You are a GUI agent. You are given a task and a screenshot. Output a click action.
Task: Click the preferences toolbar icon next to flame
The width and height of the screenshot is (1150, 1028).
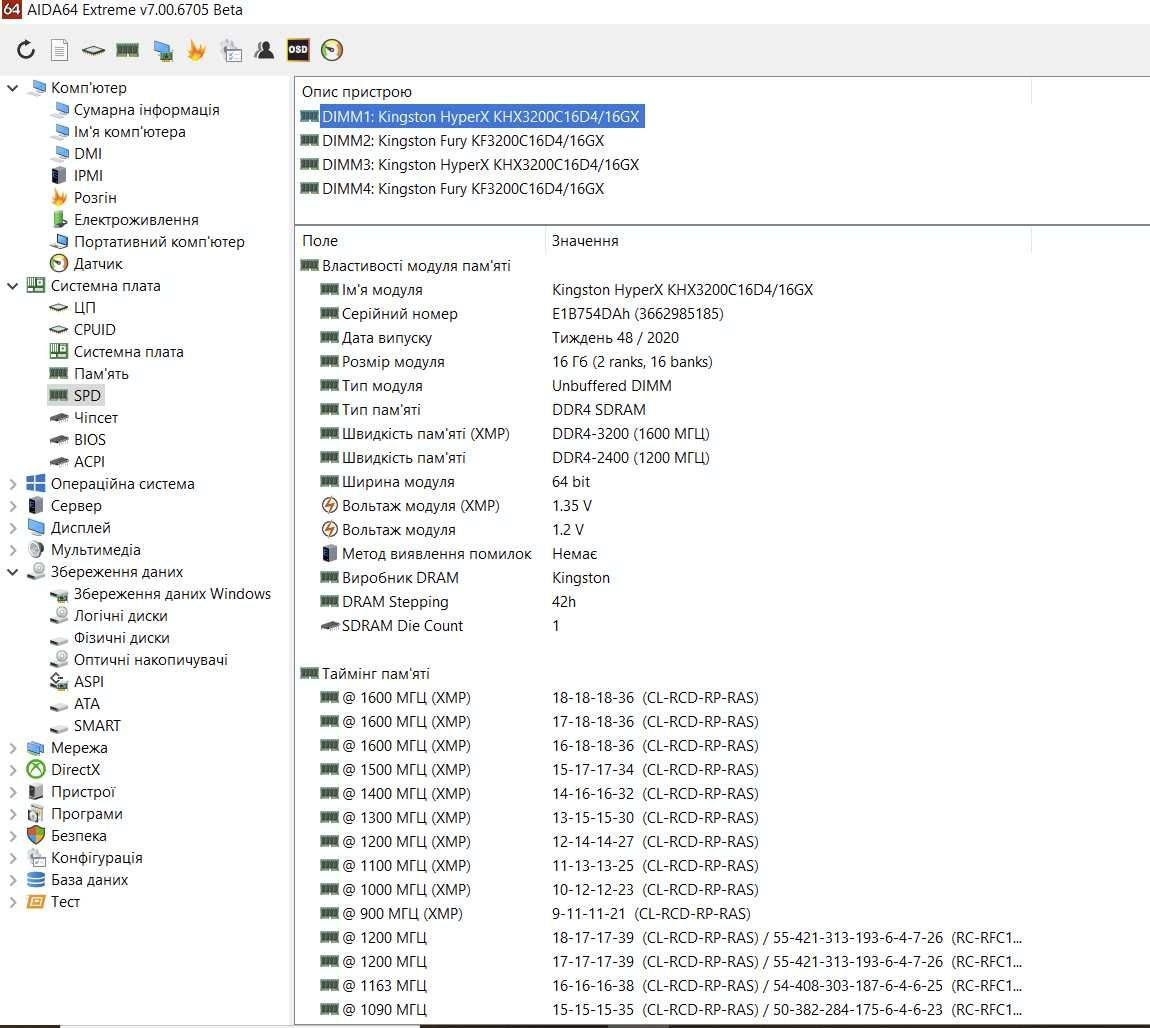point(231,50)
